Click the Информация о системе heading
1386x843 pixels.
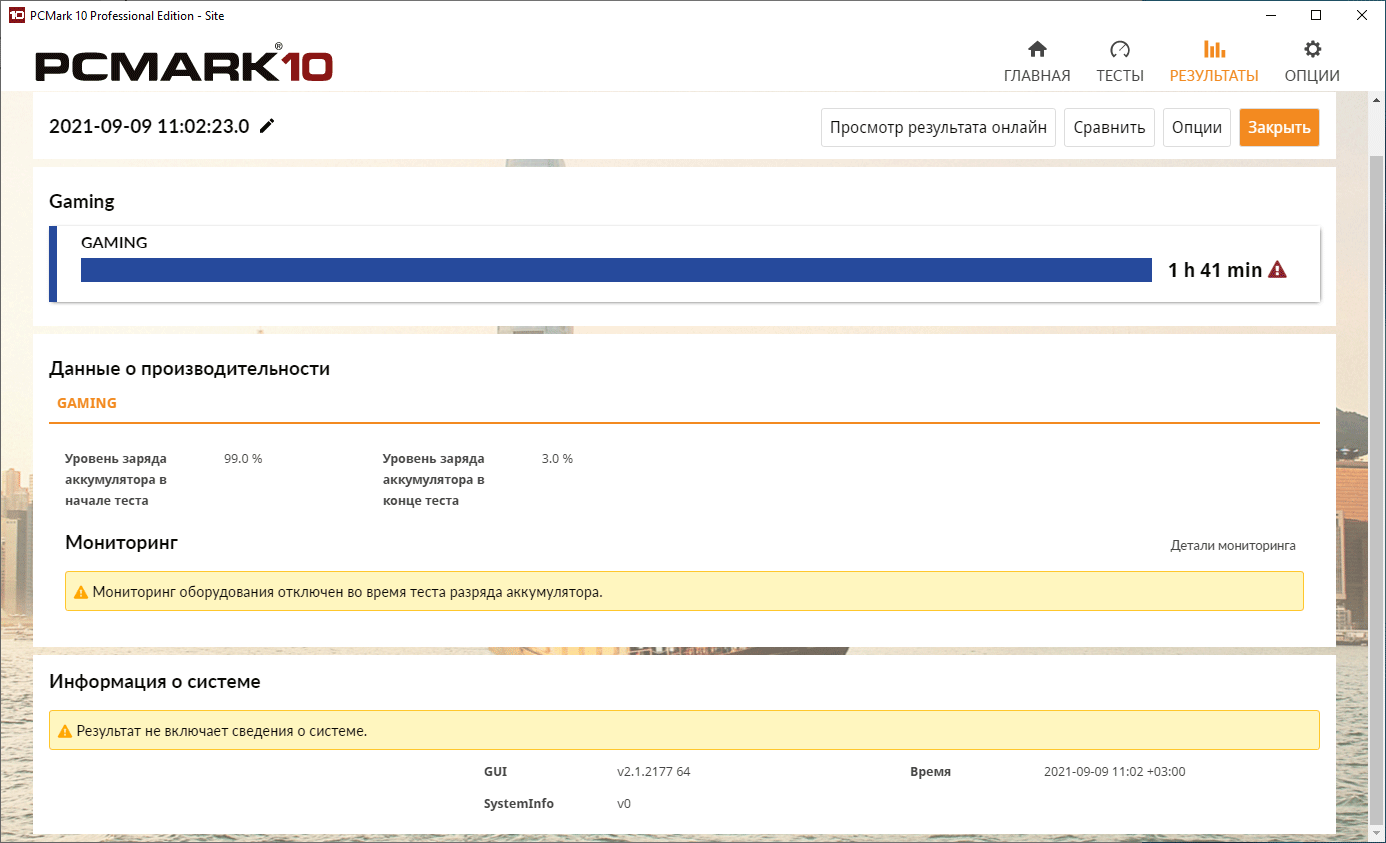tap(155, 682)
